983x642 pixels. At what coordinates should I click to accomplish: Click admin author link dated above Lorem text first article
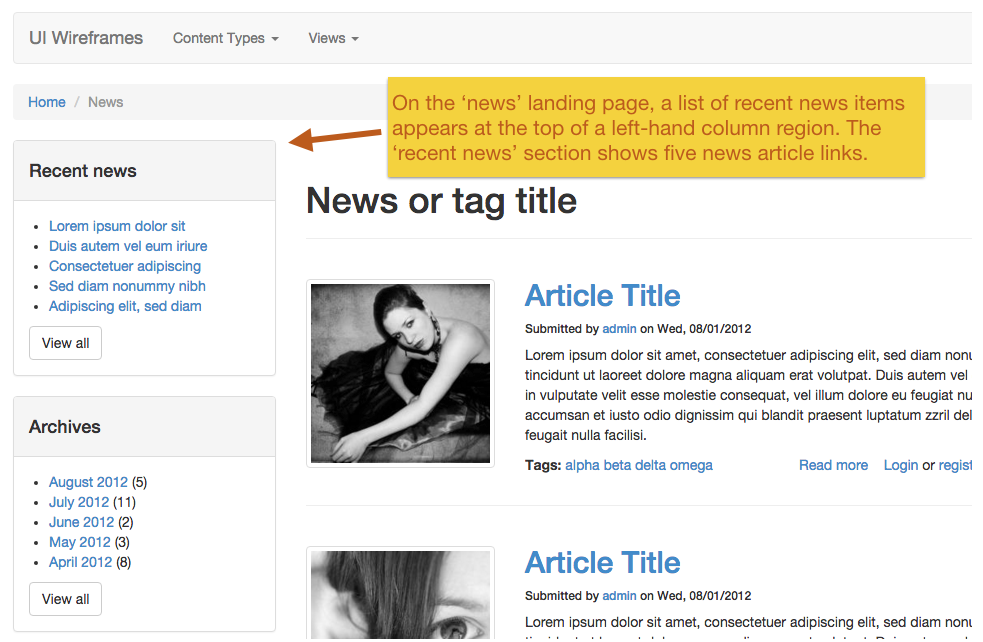tap(619, 329)
